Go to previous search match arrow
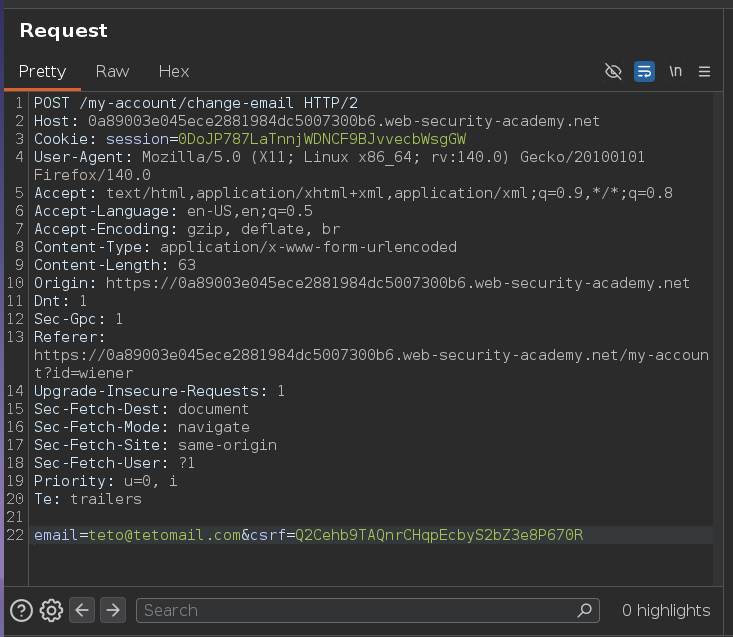 (82, 610)
